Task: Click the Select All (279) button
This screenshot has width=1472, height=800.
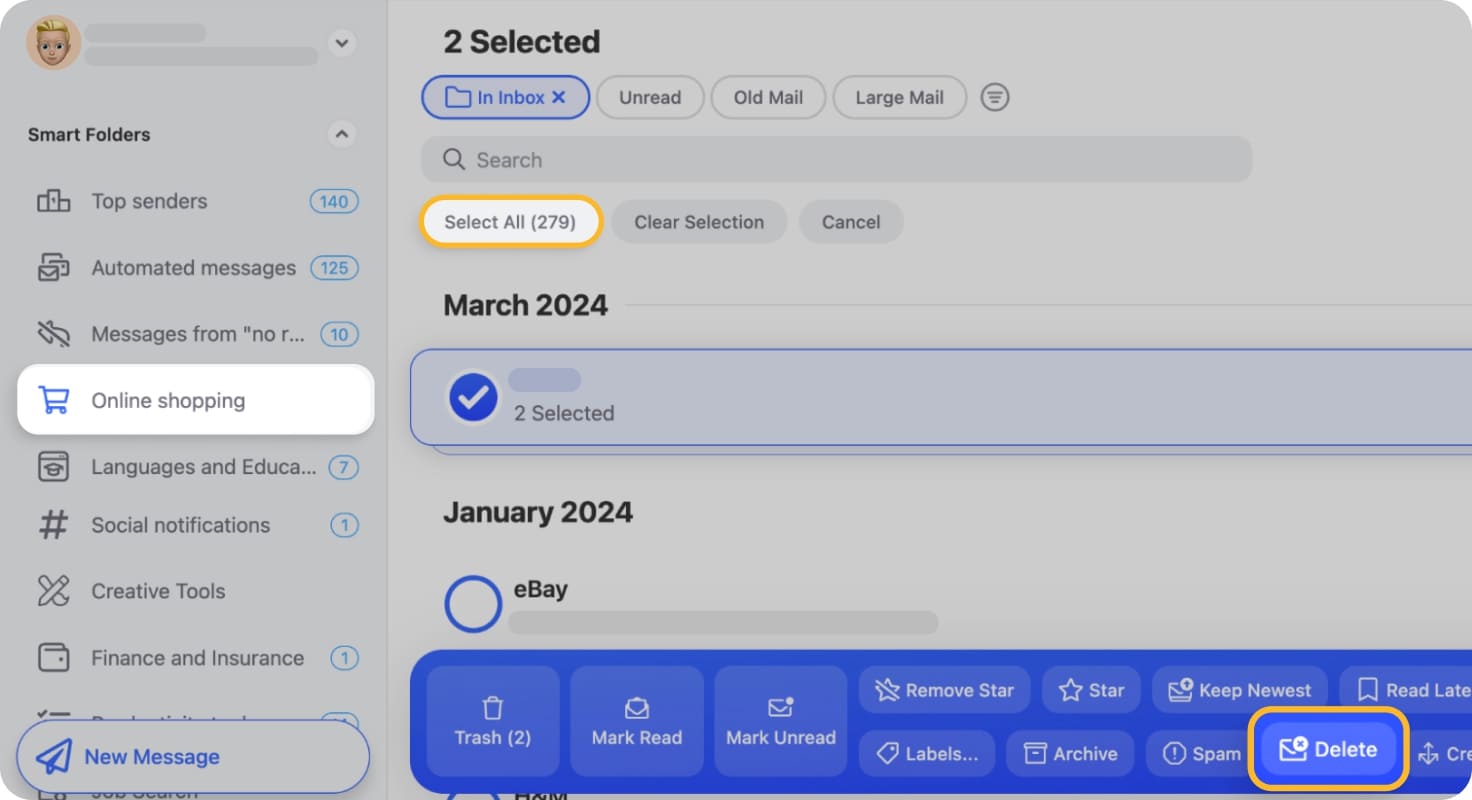Action: tap(510, 221)
